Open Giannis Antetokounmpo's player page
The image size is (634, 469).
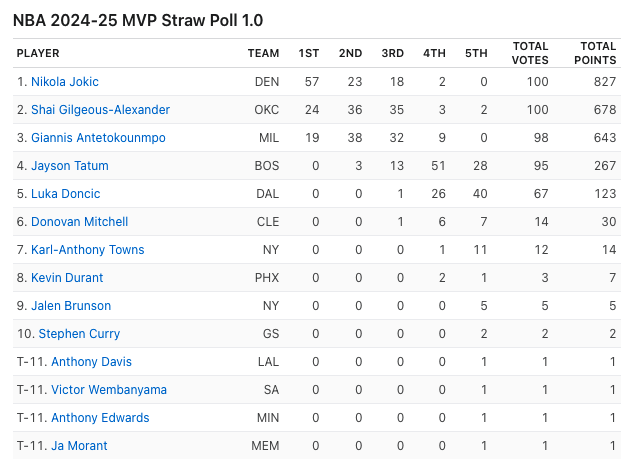click(98, 138)
